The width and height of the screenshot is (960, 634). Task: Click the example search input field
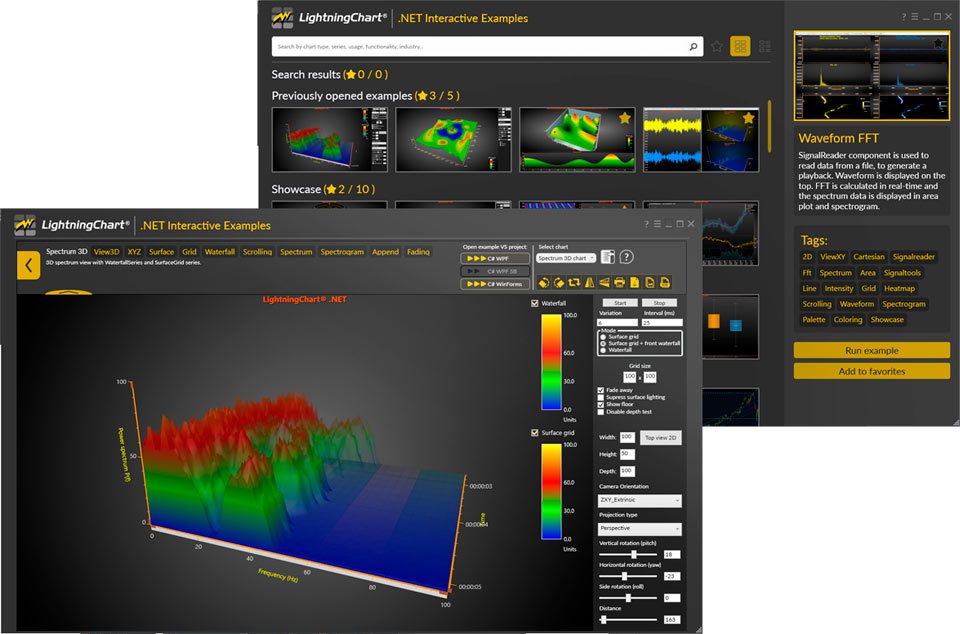click(x=487, y=47)
